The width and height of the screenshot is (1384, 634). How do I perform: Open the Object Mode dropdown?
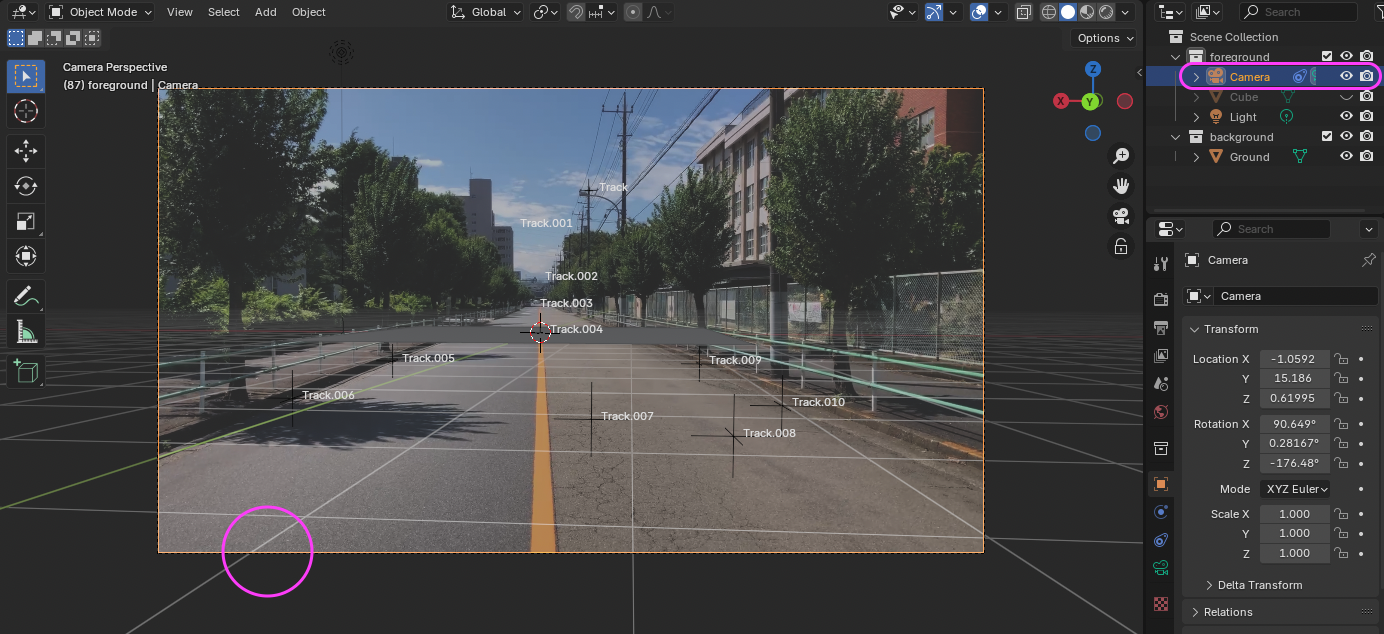click(100, 12)
